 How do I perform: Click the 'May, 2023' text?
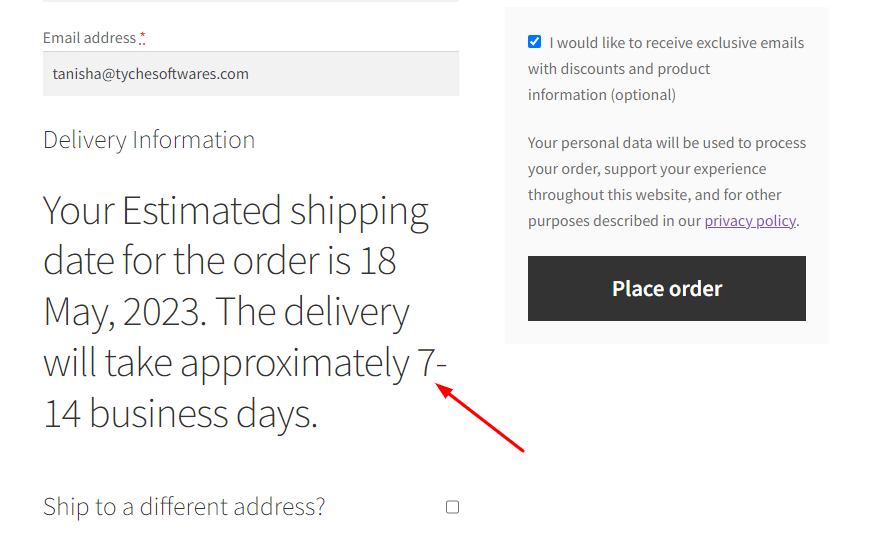coord(124,313)
